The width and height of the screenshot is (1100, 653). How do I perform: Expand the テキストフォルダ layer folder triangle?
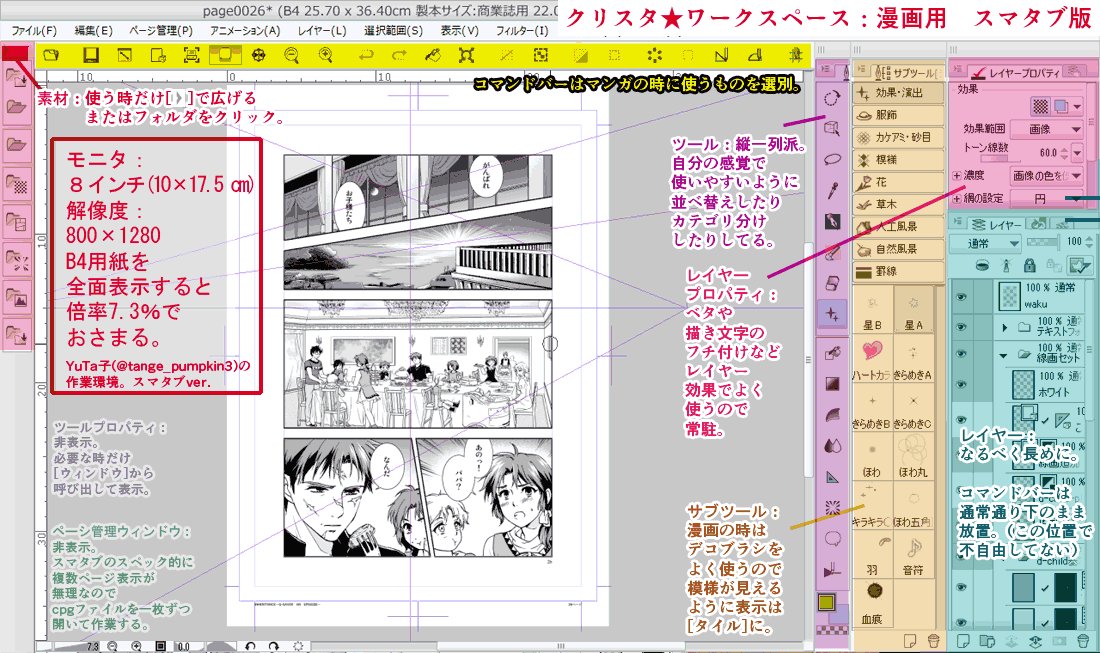[x=1005, y=327]
